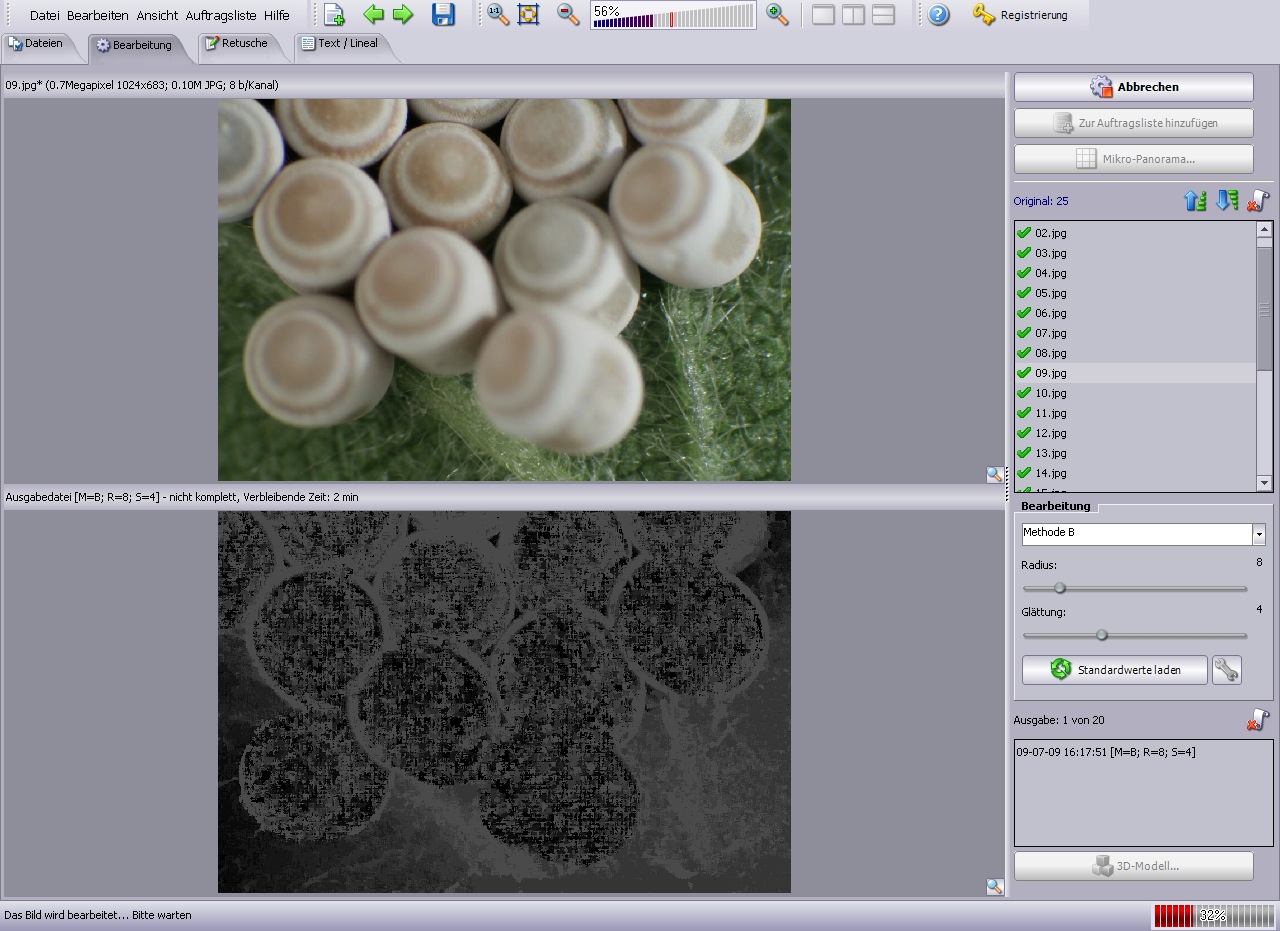Image resolution: width=1280 pixels, height=931 pixels.
Task: Click the blue floppy disk save icon
Action: [x=443, y=15]
